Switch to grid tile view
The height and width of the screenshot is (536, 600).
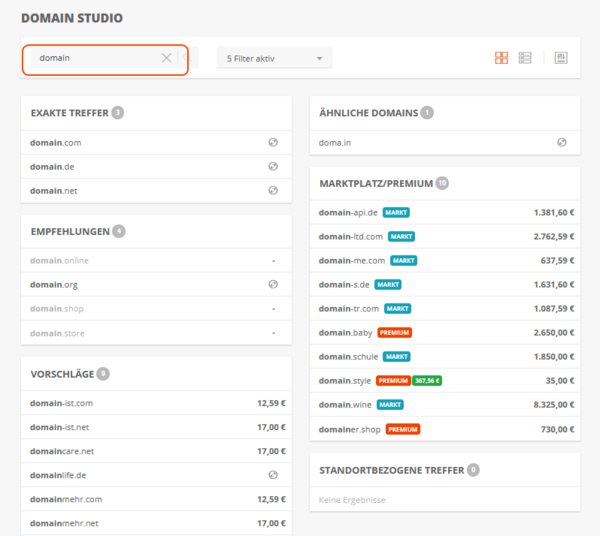501,58
